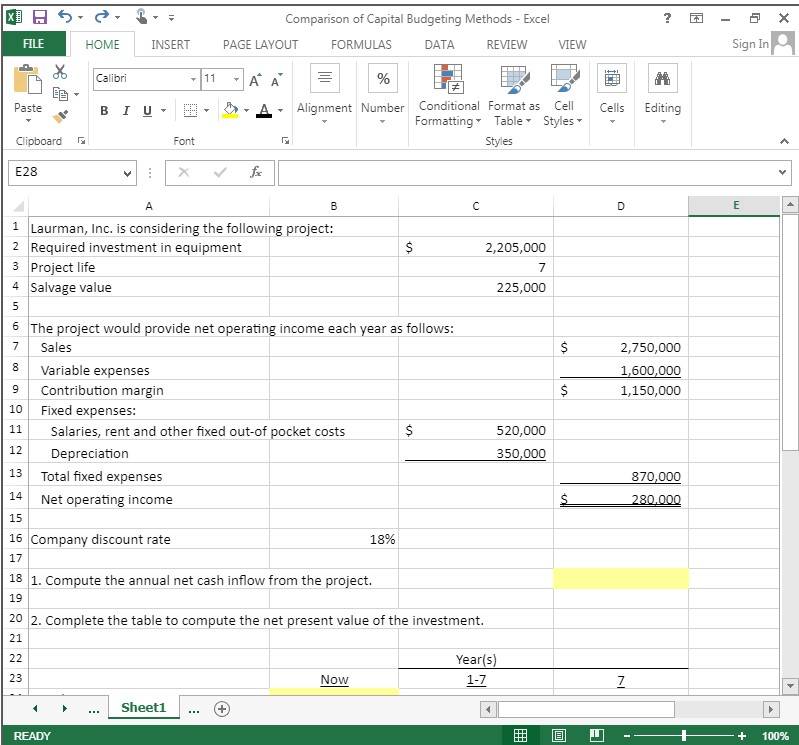The image size is (799, 745).
Task: Open Clipboard dialog launcher
Action: coord(82,141)
